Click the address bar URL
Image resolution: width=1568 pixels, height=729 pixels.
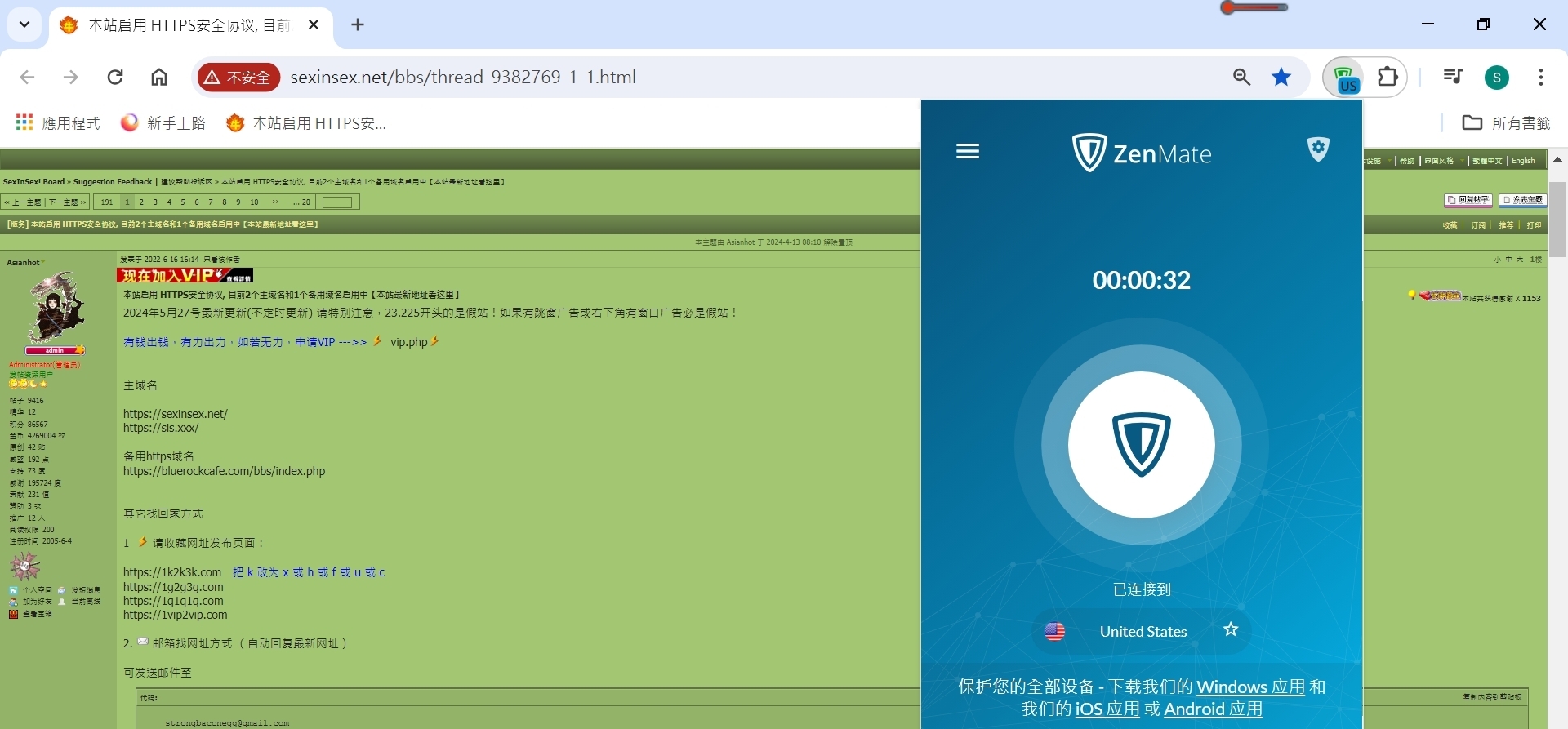(x=463, y=77)
